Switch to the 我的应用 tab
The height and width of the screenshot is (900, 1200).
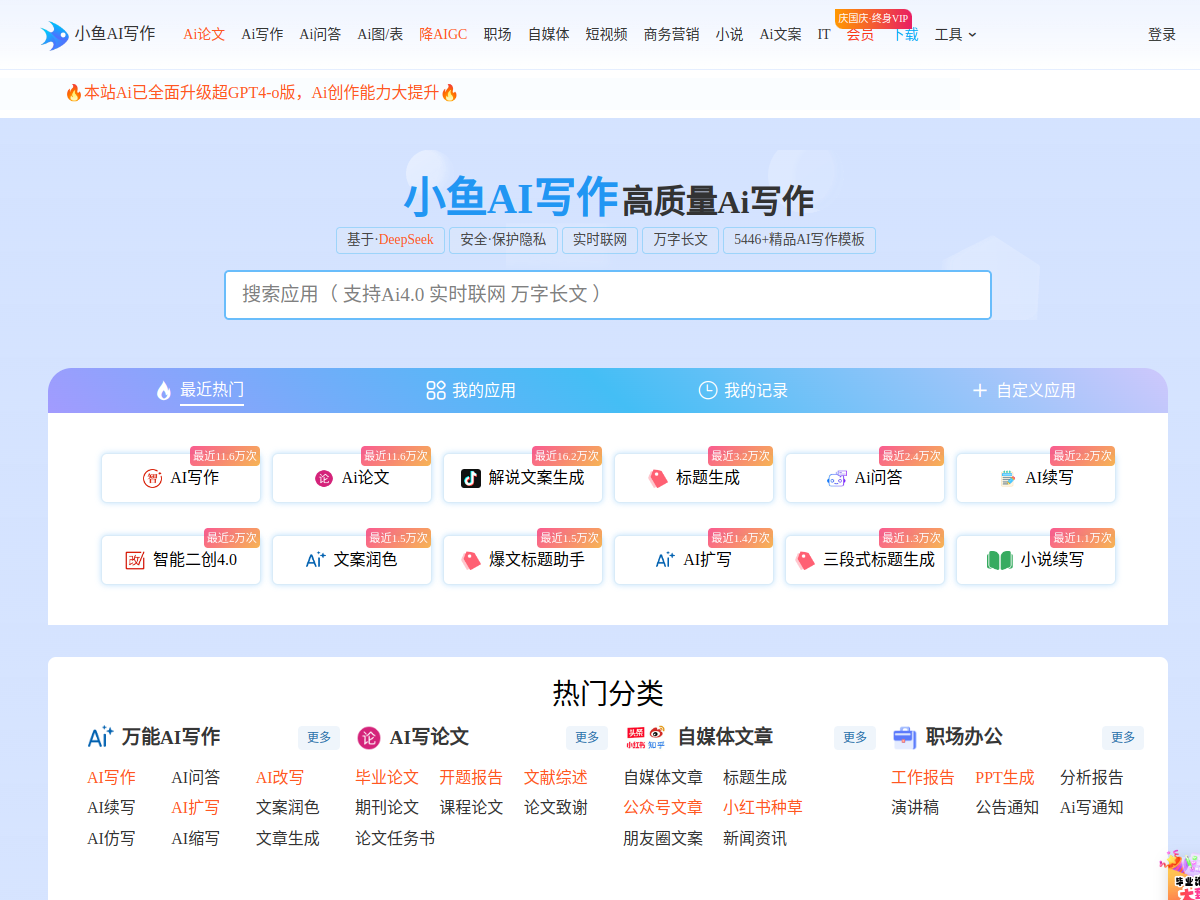tap(471, 390)
